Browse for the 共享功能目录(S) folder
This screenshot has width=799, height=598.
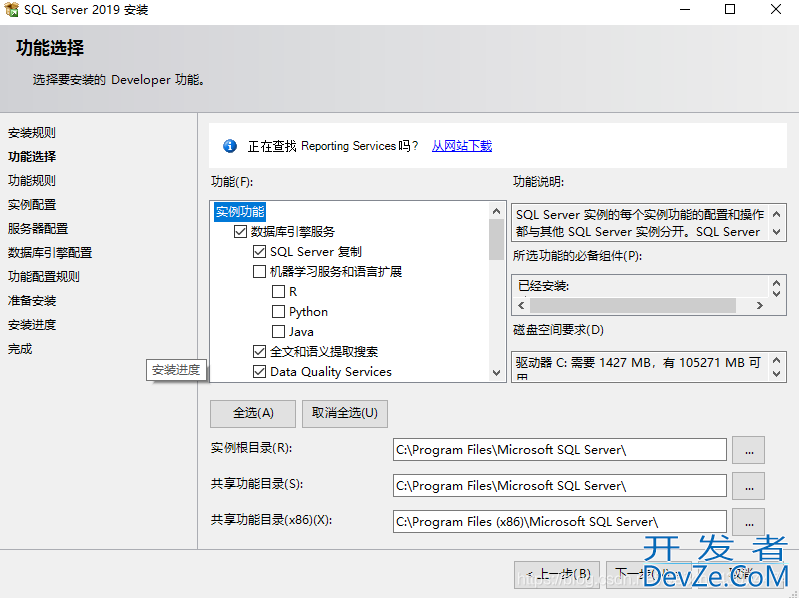click(749, 486)
